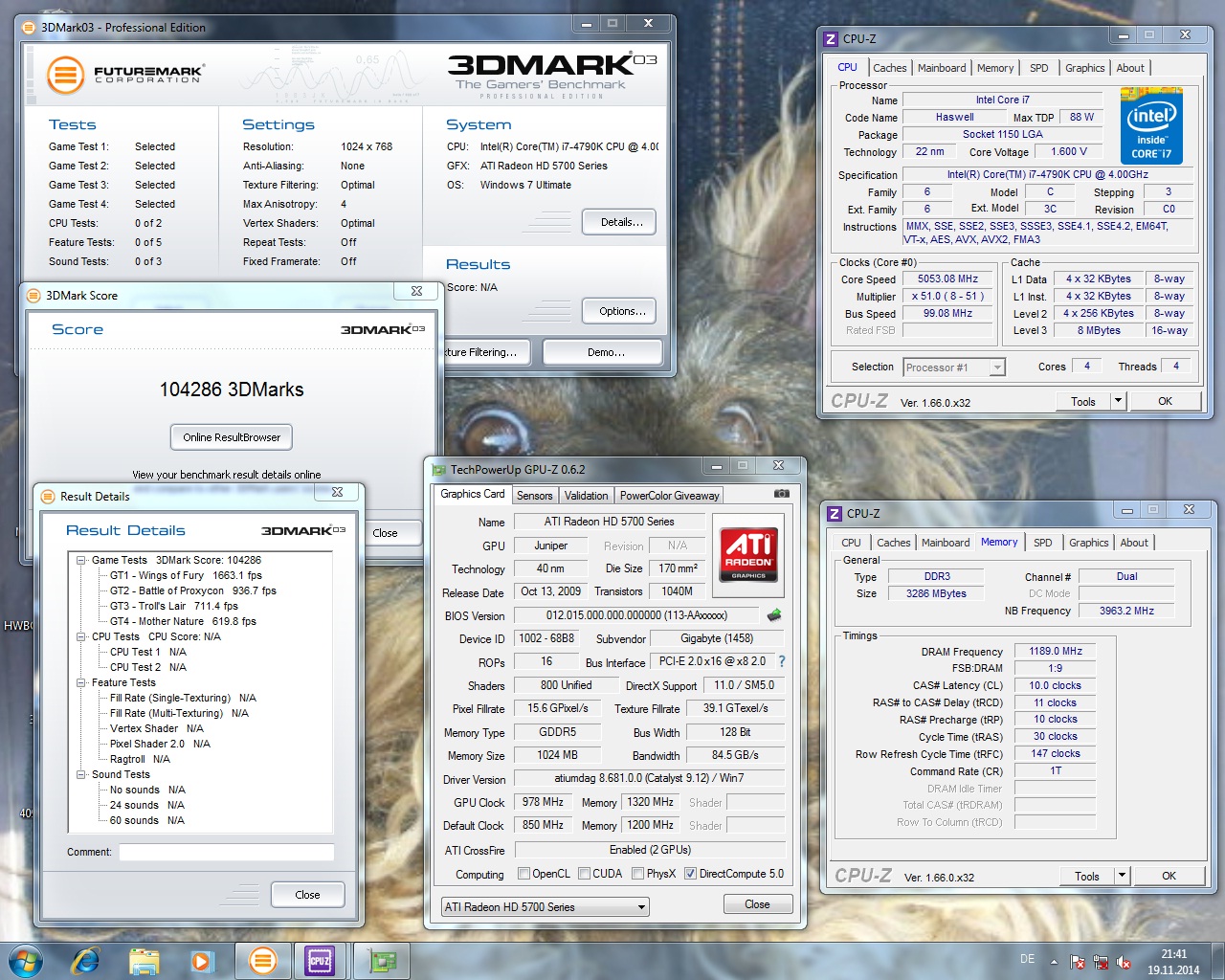Viewport: 1225px width, 980px height.
Task: Open Graphics tab in the bottom CPU-Z window
Action: 1089,543
